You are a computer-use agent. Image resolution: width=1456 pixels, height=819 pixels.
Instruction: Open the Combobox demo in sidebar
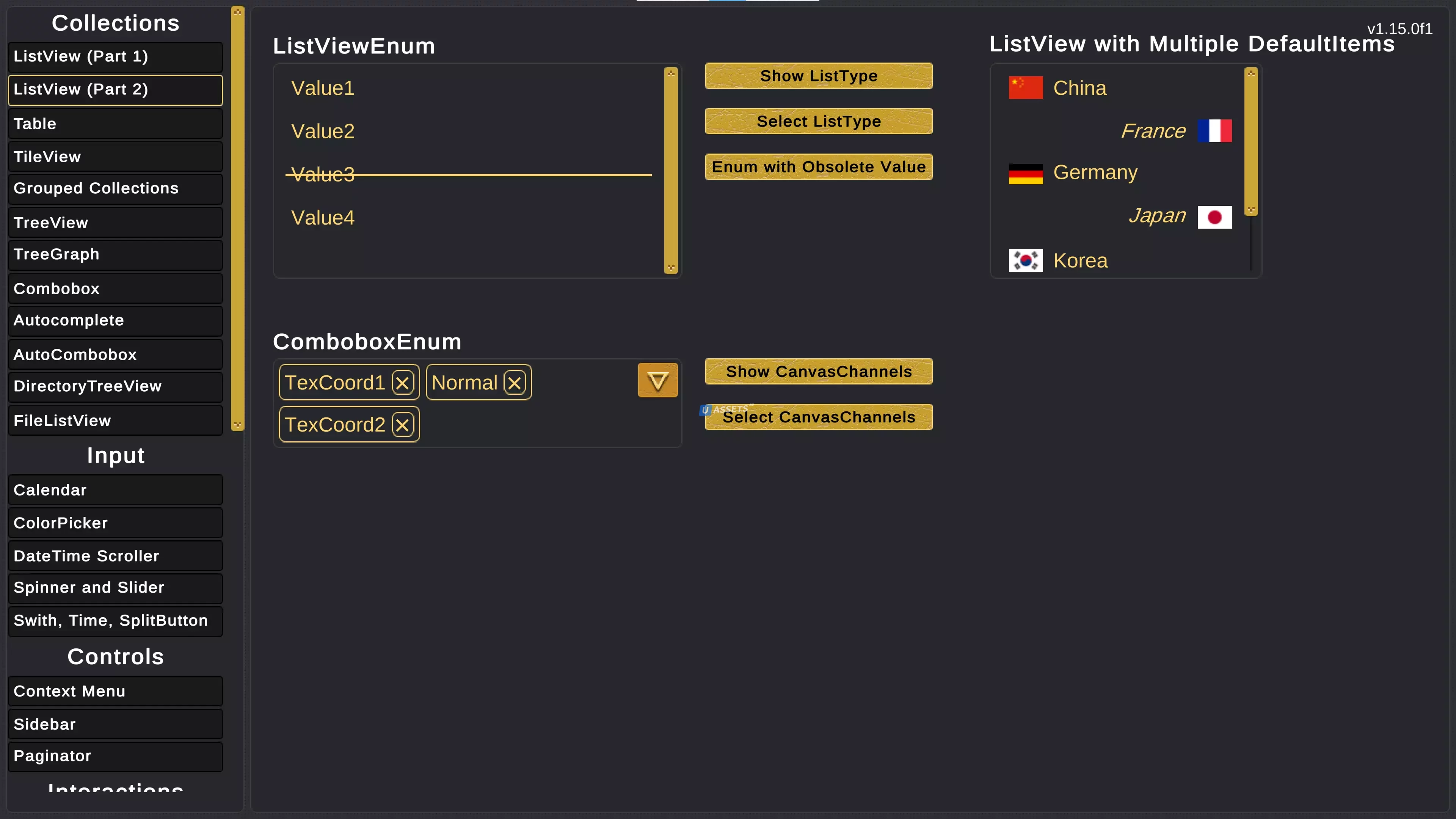click(x=115, y=289)
